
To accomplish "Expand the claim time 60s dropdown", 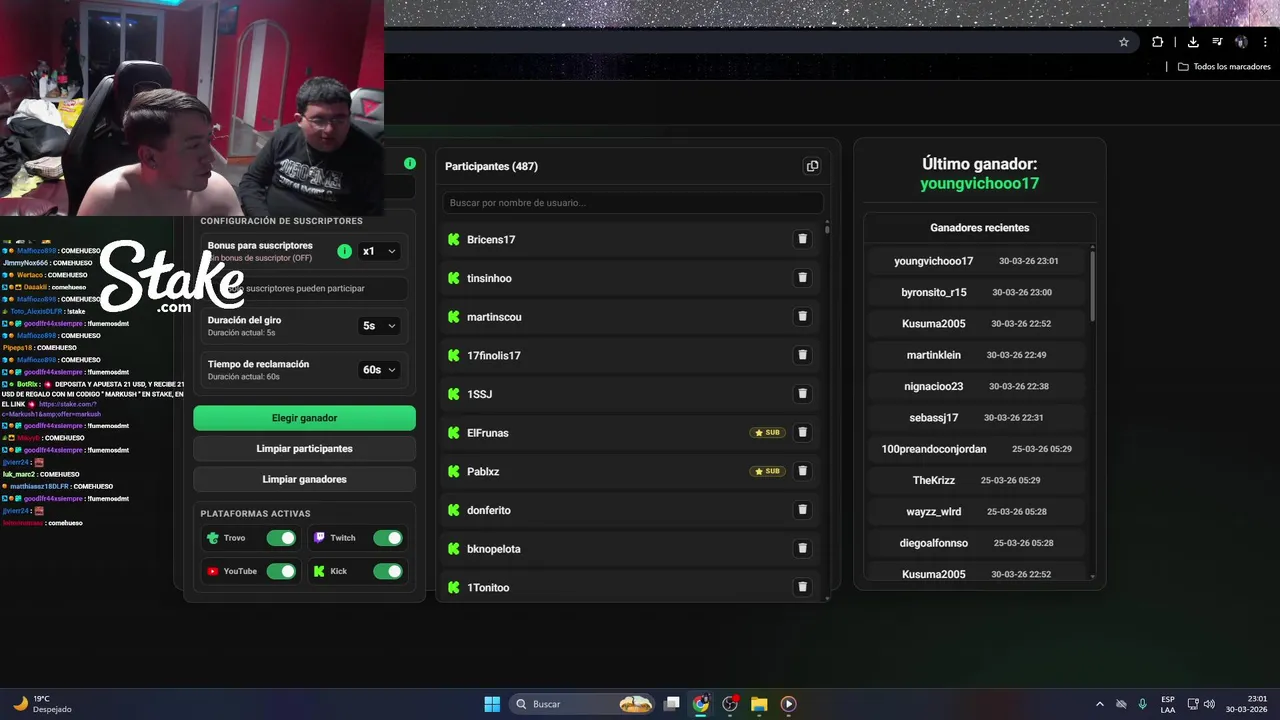I will click(x=379, y=370).
